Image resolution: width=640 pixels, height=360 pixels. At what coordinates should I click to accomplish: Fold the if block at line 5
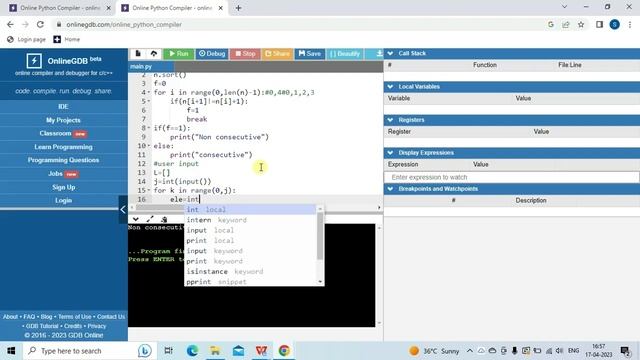(149, 101)
